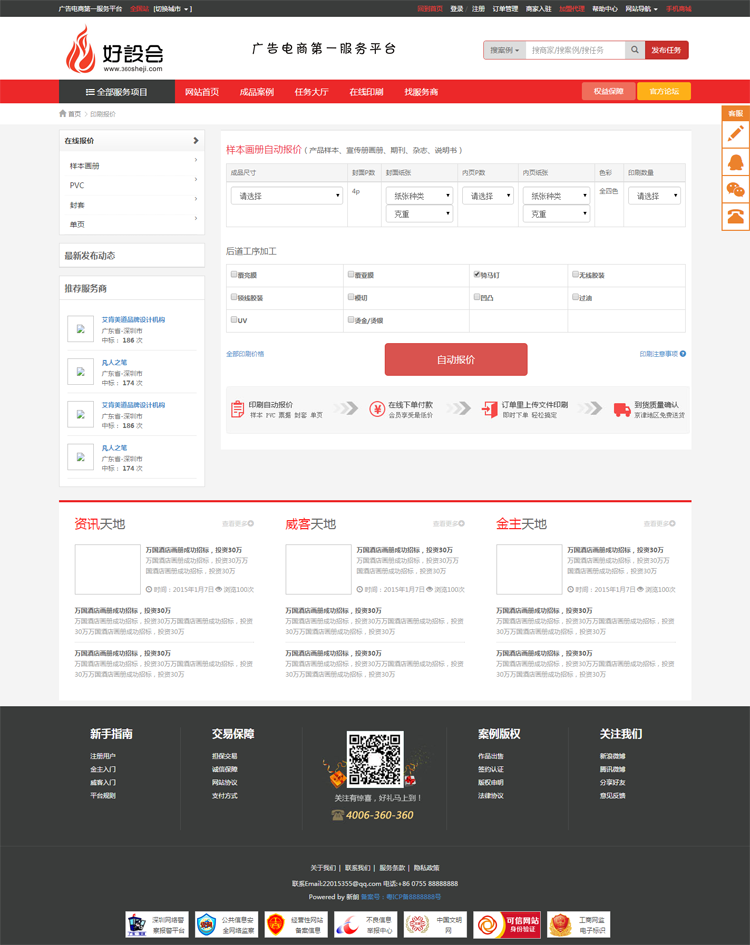Check the UV checkbox

(x=234, y=320)
